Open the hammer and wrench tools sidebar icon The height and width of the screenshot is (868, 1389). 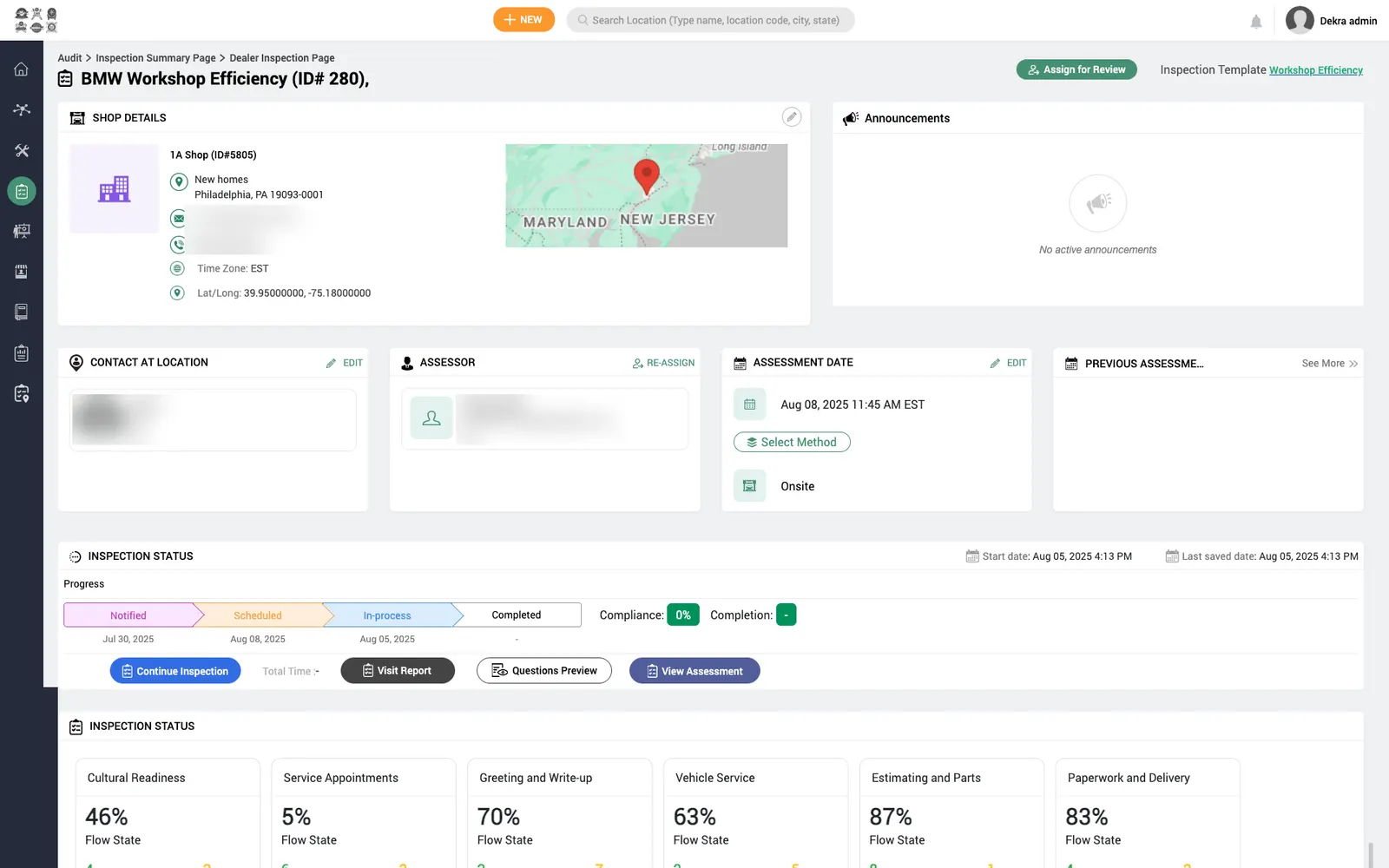pos(22,150)
